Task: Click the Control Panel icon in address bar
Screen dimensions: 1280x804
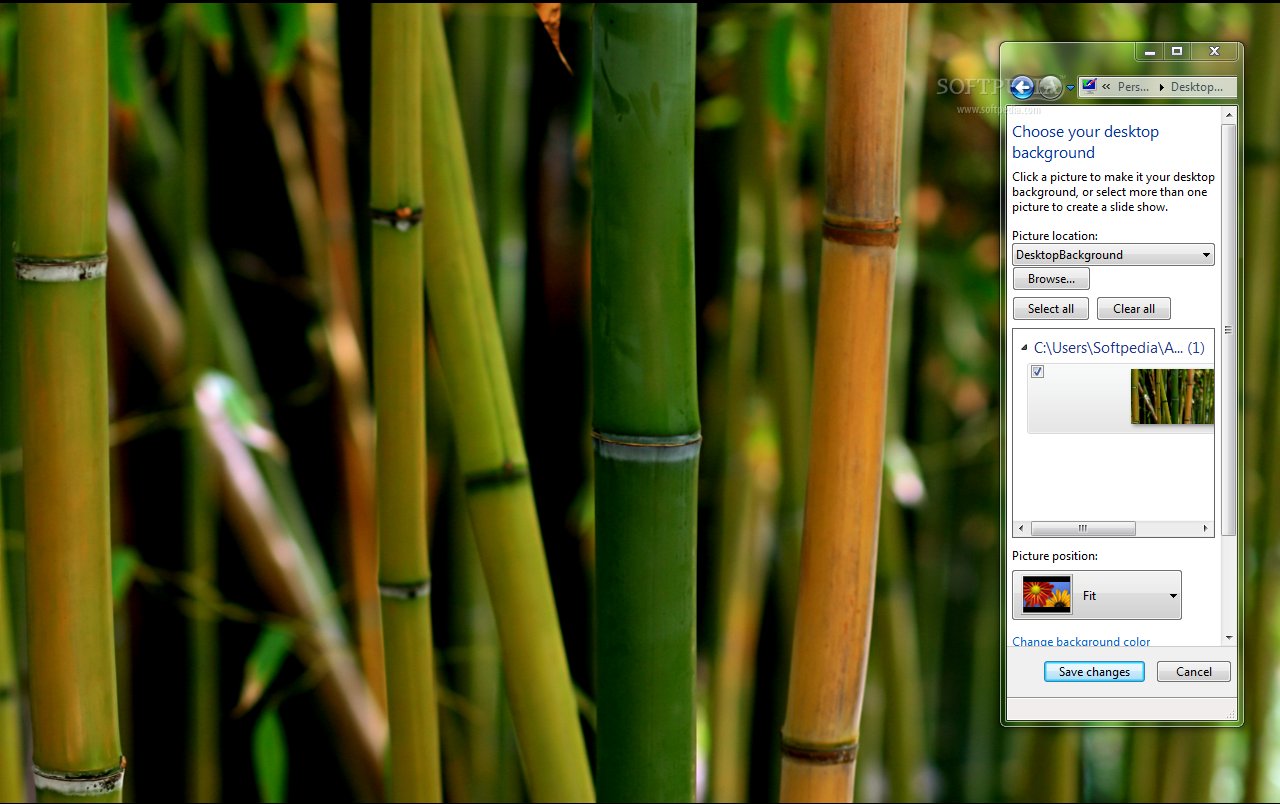Action: (1089, 87)
